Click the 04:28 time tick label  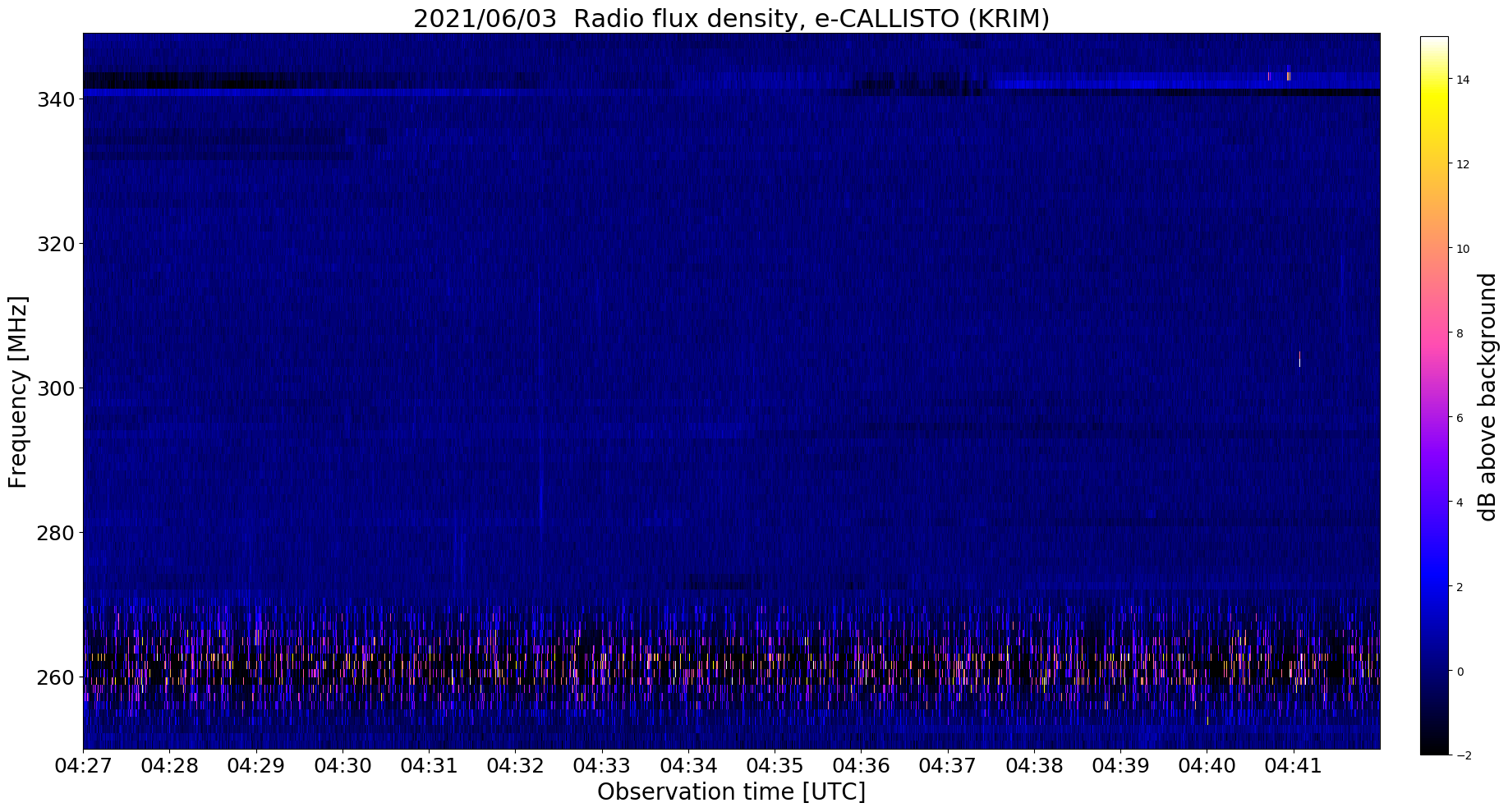170,766
